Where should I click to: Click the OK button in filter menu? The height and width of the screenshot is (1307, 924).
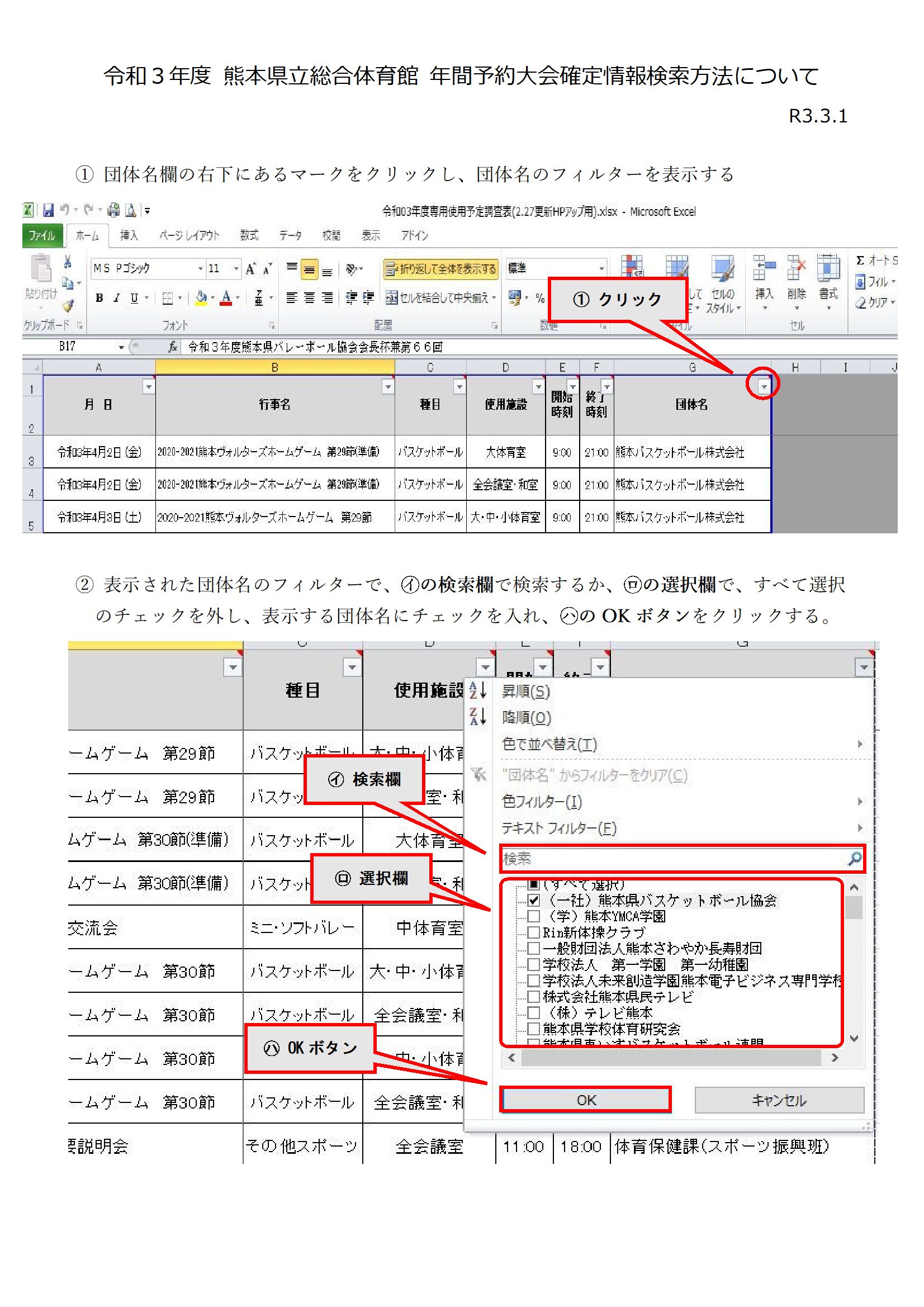point(586,1100)
